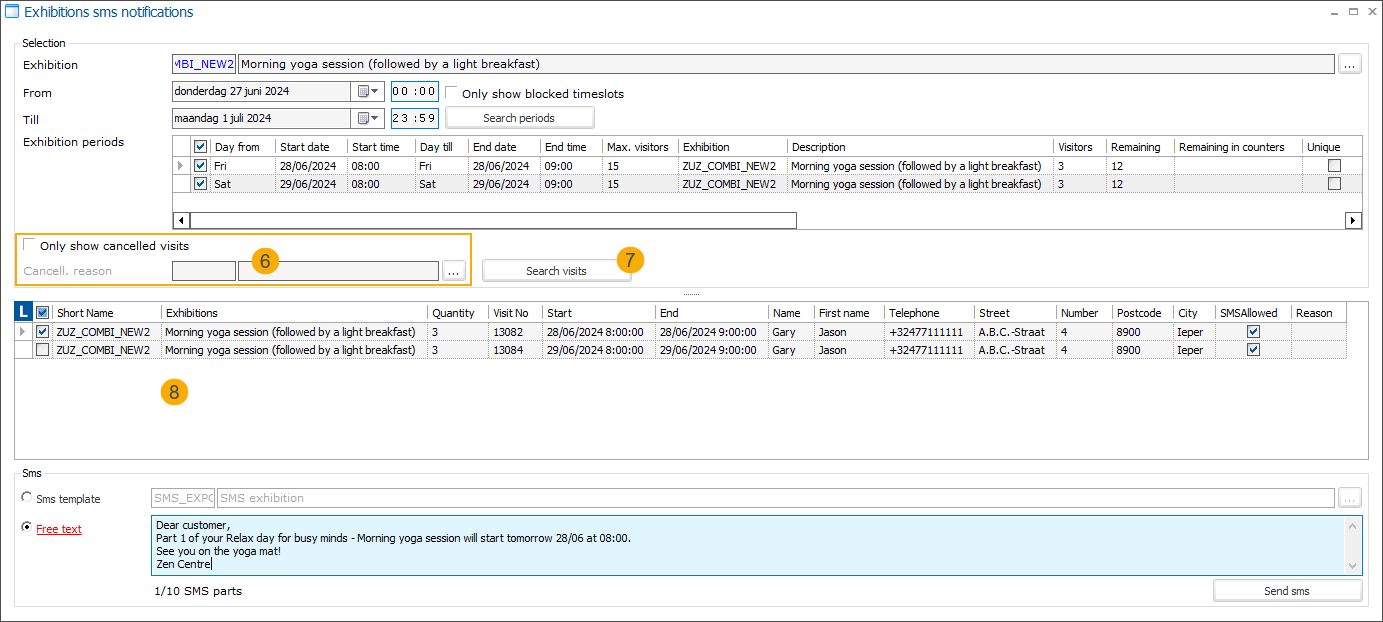
Task: Open the SMS template lookup ellipsis
Action: [x=1350, y=497]
